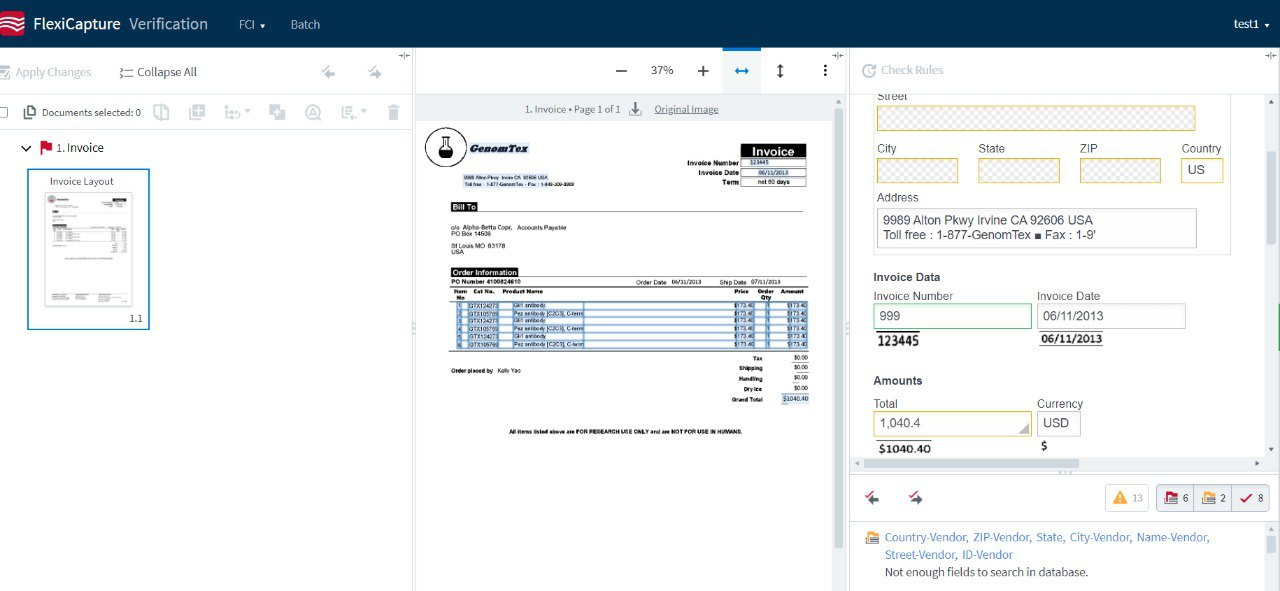Go to next error arrow in rules panel
This screenshot has width=1280, height=591.
coord(915,497)
